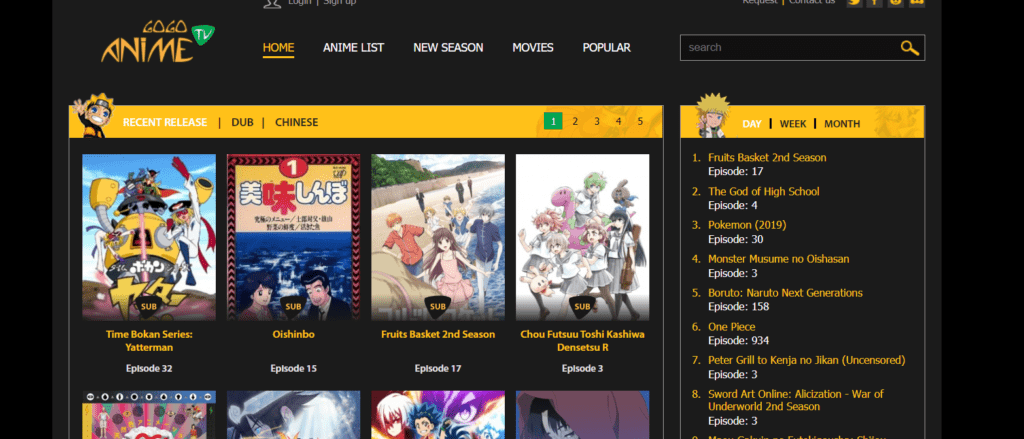This screenshot has height=439, width=1024.
Task: Switch to the DUB tab
Action: [242, 122]
